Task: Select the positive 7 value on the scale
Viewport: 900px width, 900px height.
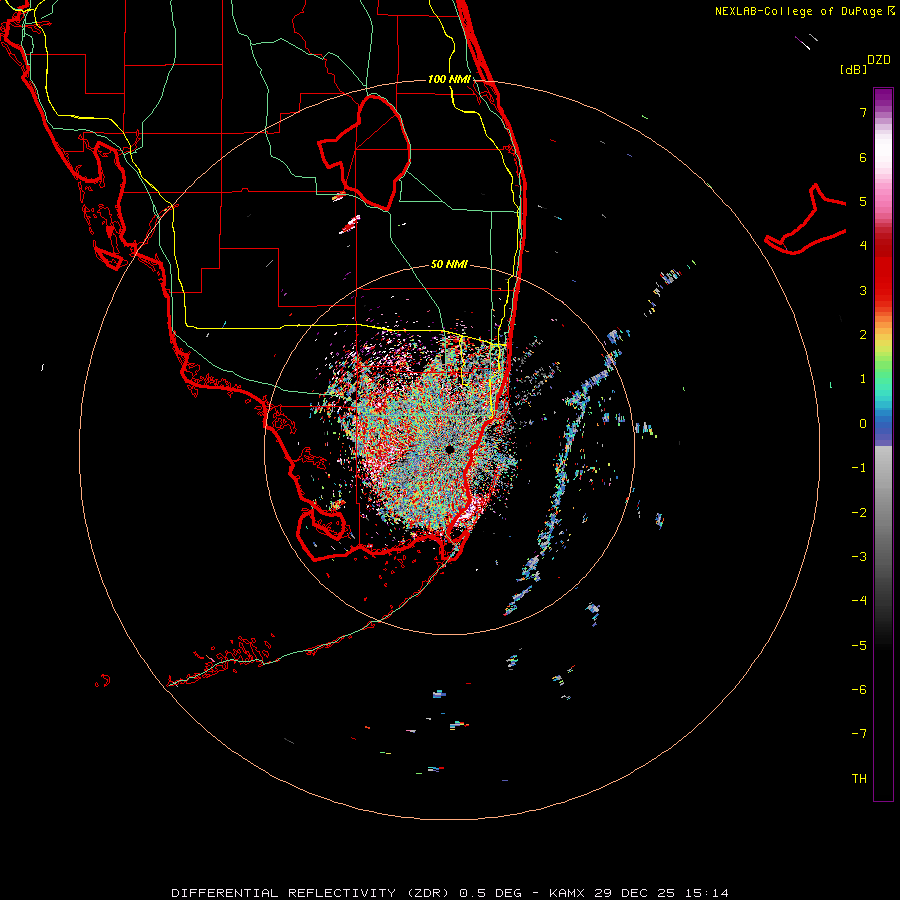Action: pos(863,112)
